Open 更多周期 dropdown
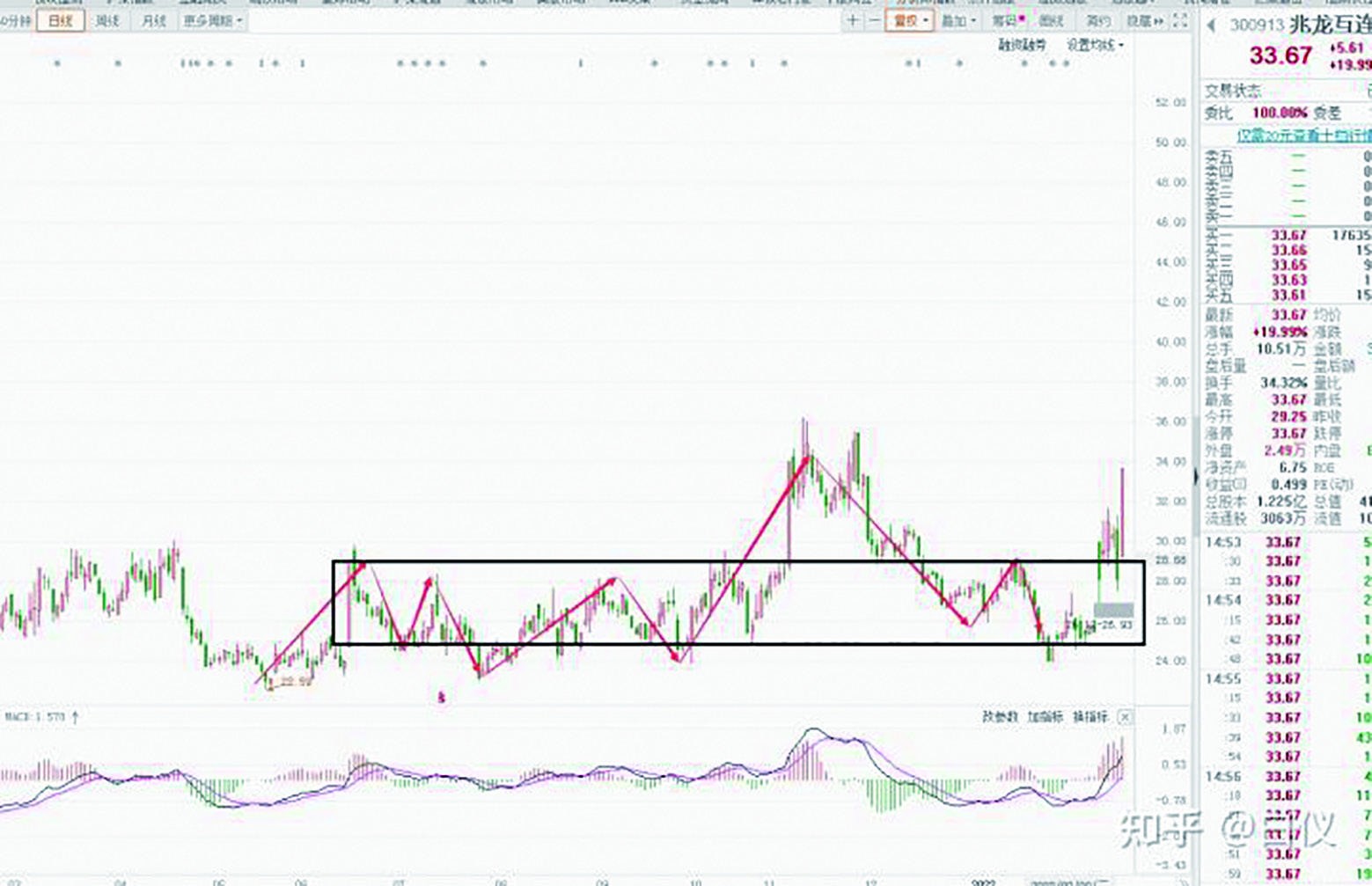This screenshot has width=1372, height=886. tap(213, 20)
